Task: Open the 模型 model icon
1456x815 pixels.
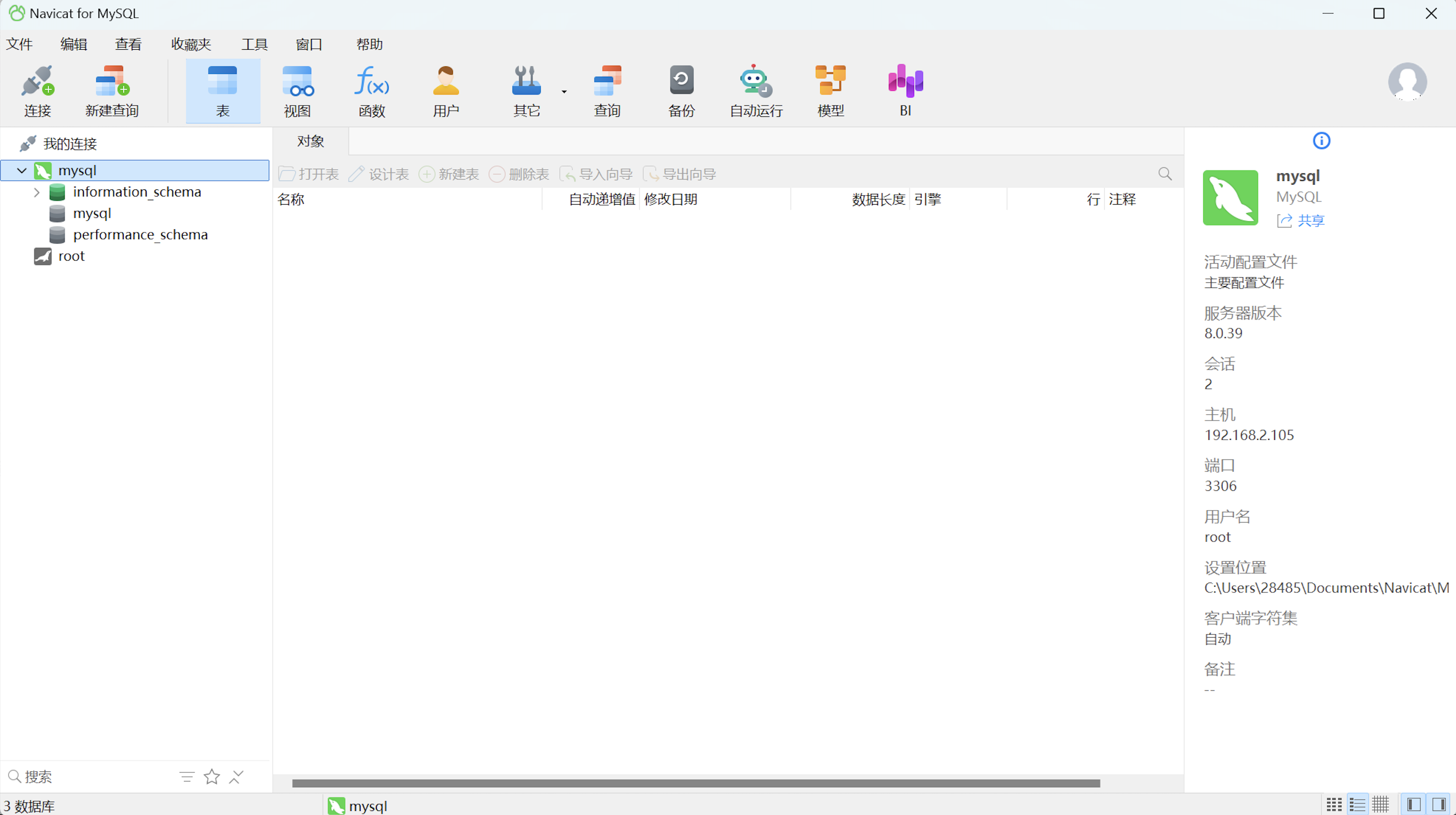Action: [831, 91]
